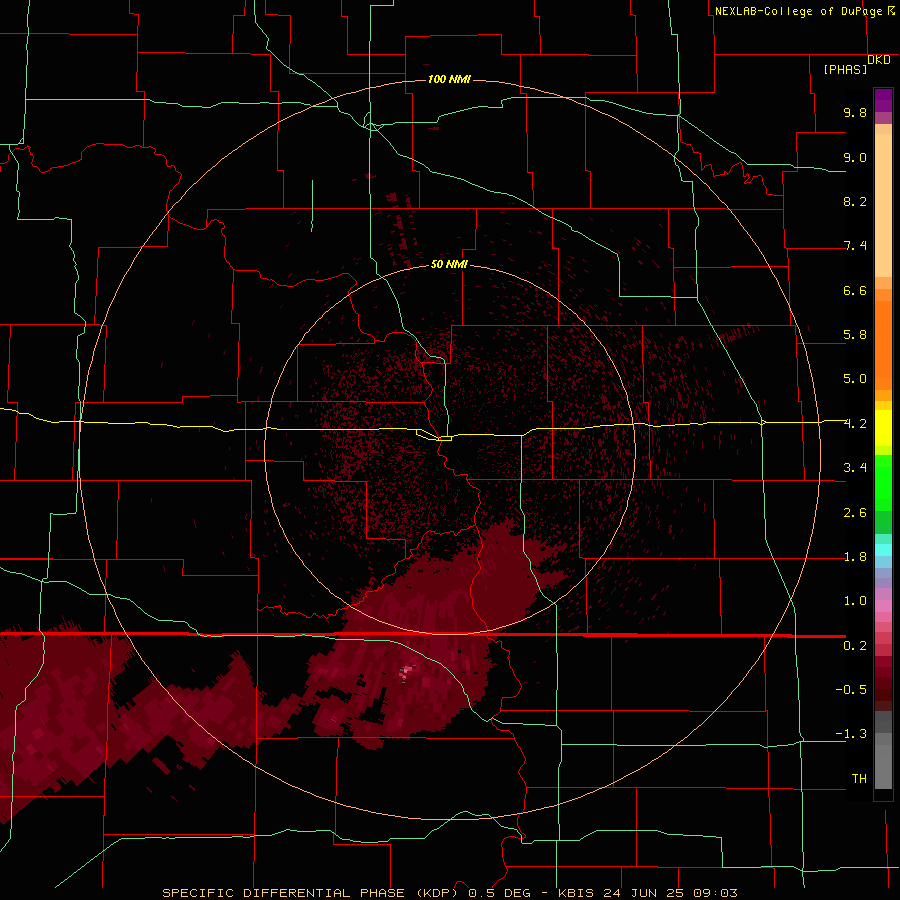Click the 50 NMI range ring label
This screenshot has height=900, width=900.
coord(449,264)
